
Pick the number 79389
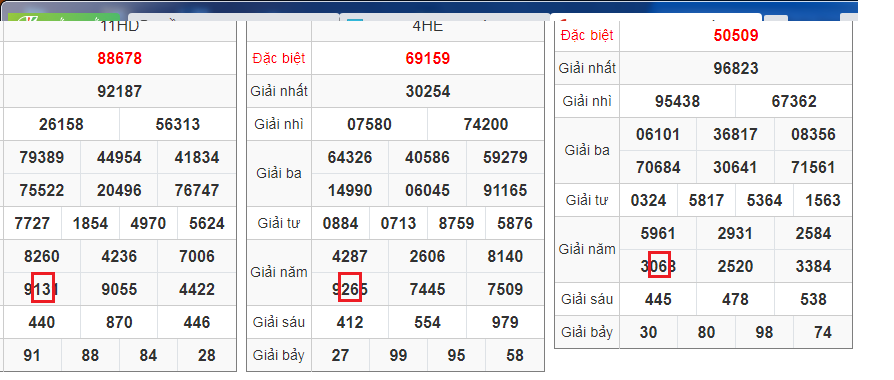click(x=42, y=157)
